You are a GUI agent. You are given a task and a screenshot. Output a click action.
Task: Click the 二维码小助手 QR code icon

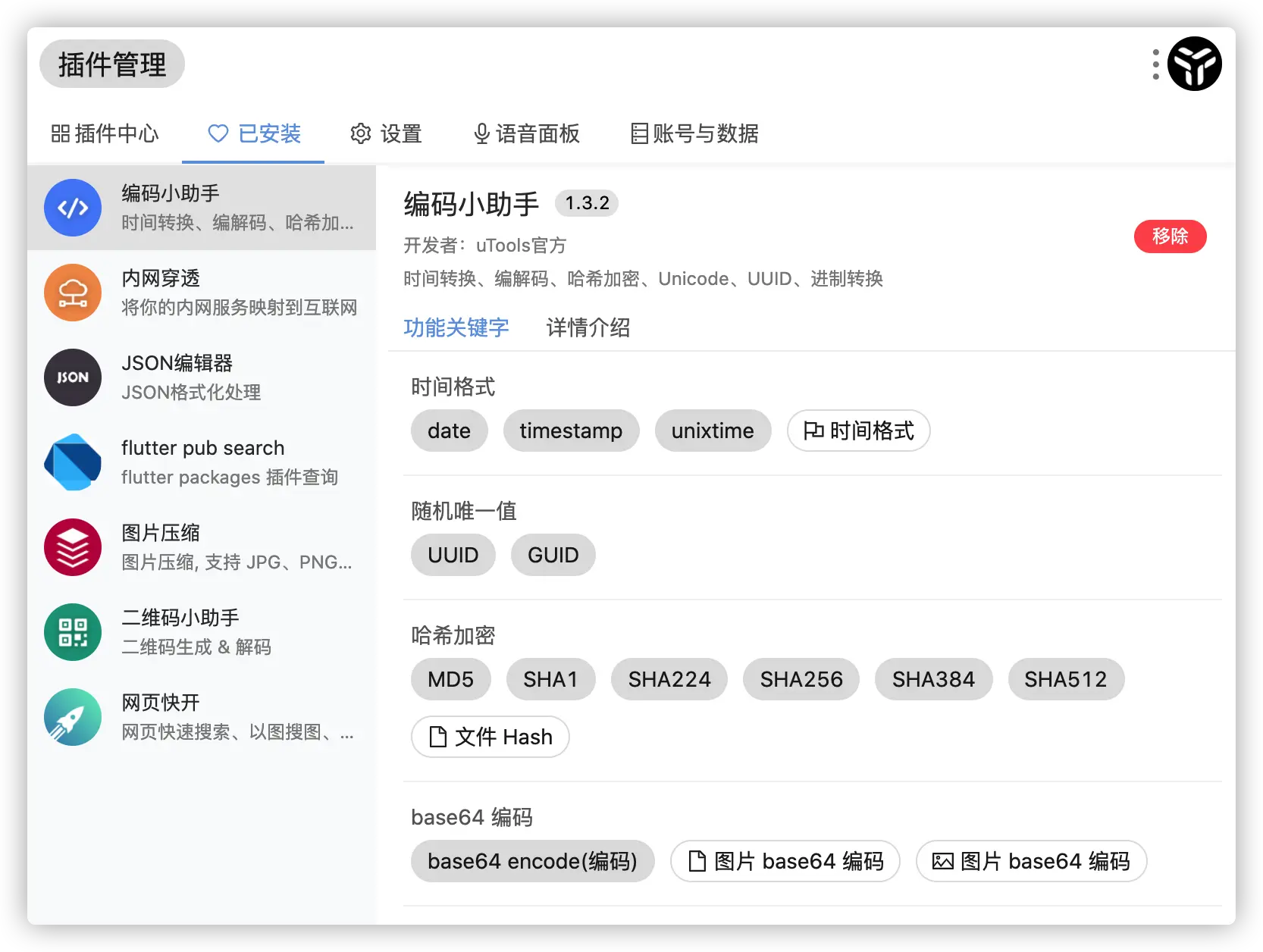(x=73, y=632)
